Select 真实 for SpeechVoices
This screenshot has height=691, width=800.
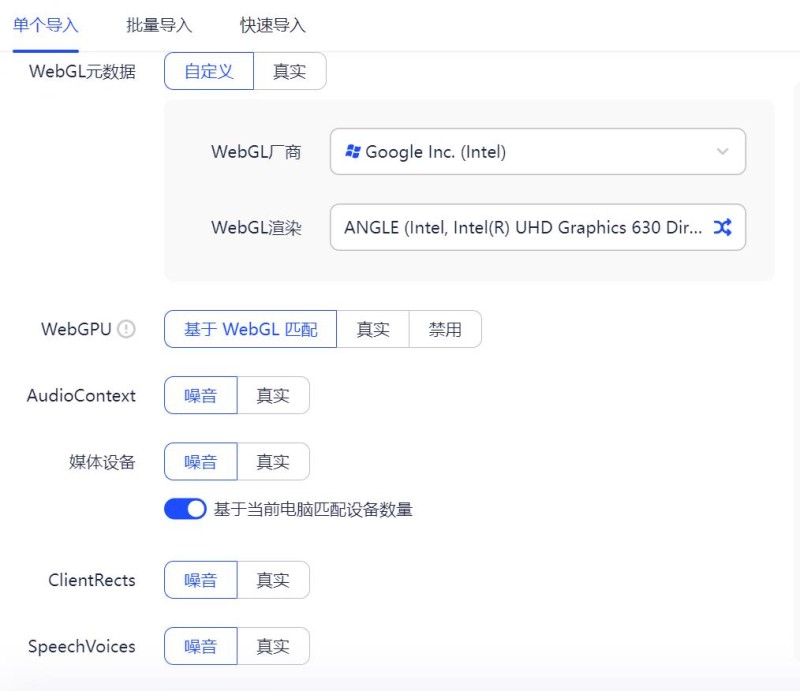coord(273,647)
